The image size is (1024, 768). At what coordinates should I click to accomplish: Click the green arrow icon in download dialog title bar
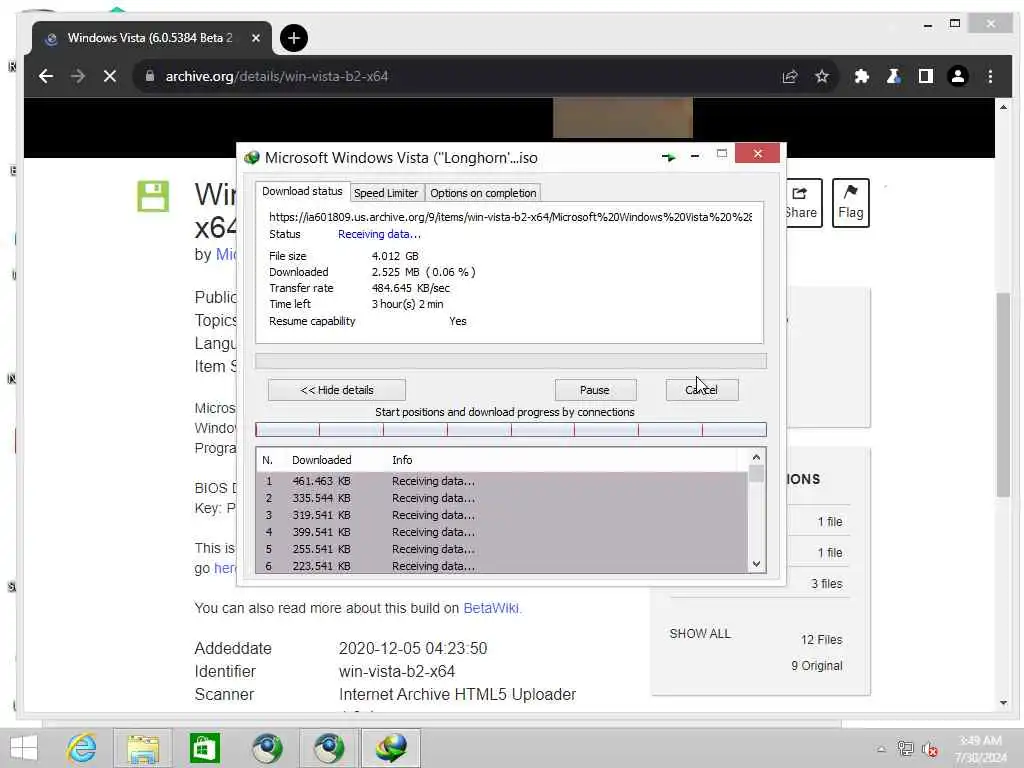pos(669,157)
